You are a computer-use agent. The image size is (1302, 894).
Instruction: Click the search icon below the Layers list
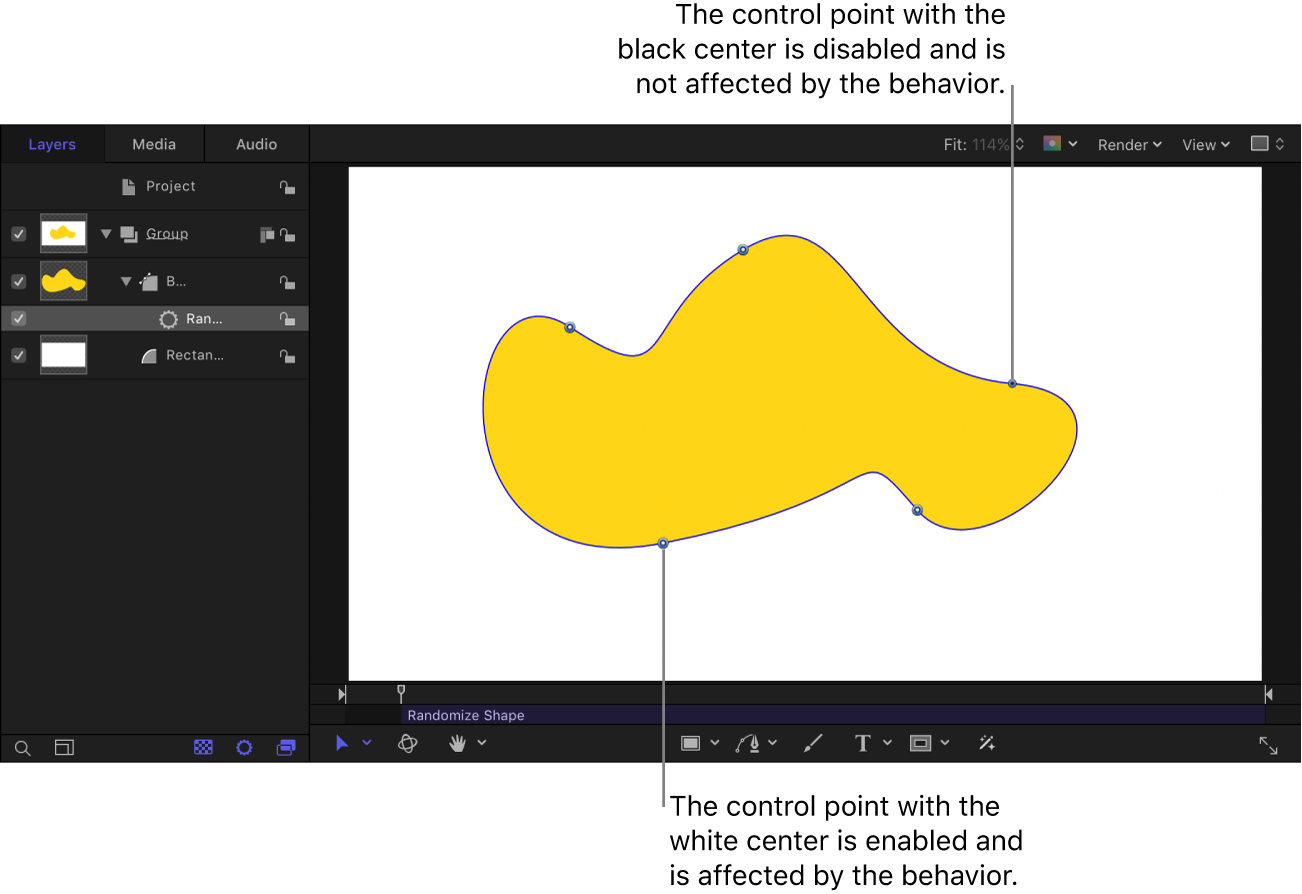tap(22, 747)
